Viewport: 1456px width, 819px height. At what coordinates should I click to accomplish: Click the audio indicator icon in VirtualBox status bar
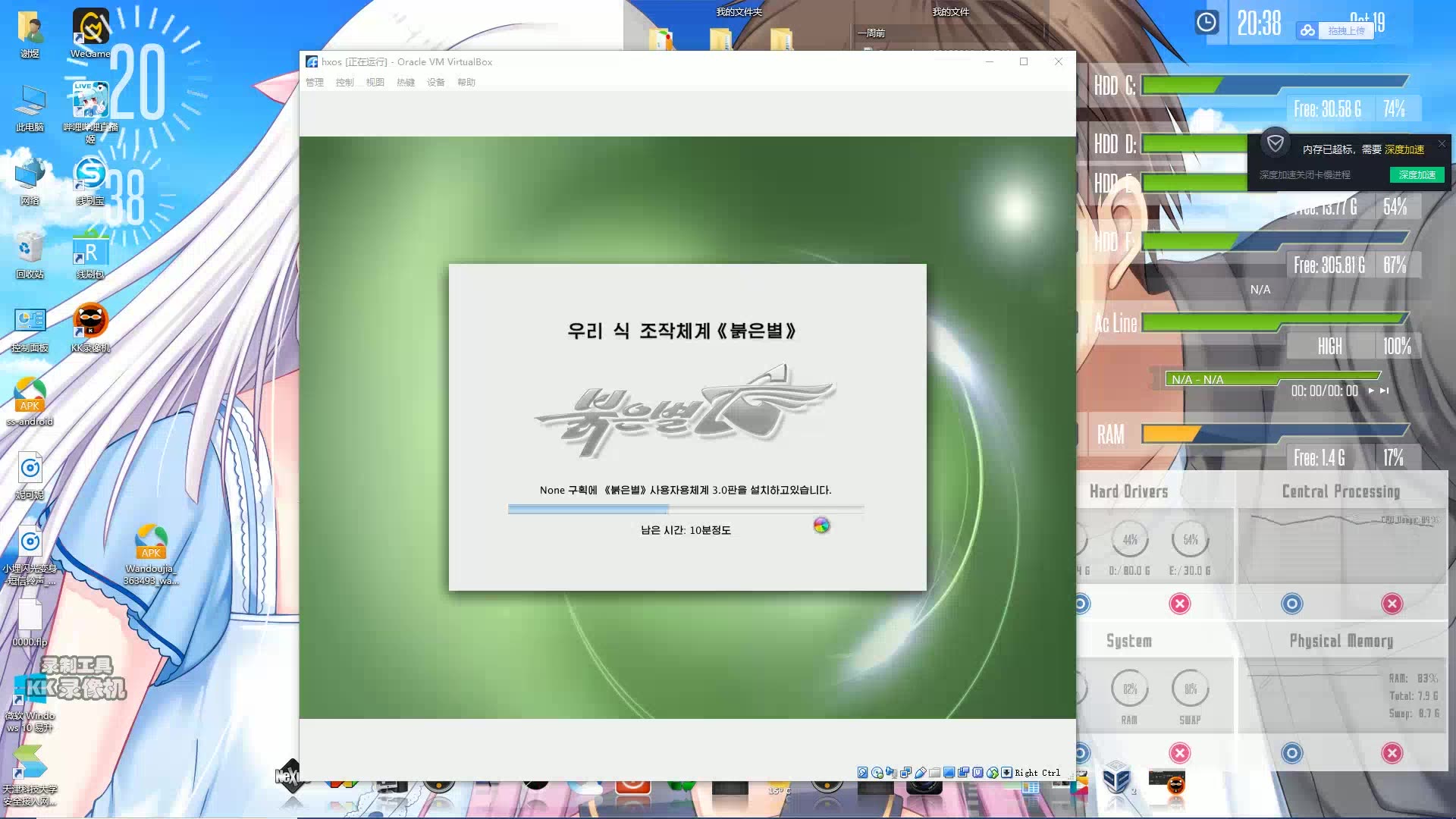tap(891, 773)
